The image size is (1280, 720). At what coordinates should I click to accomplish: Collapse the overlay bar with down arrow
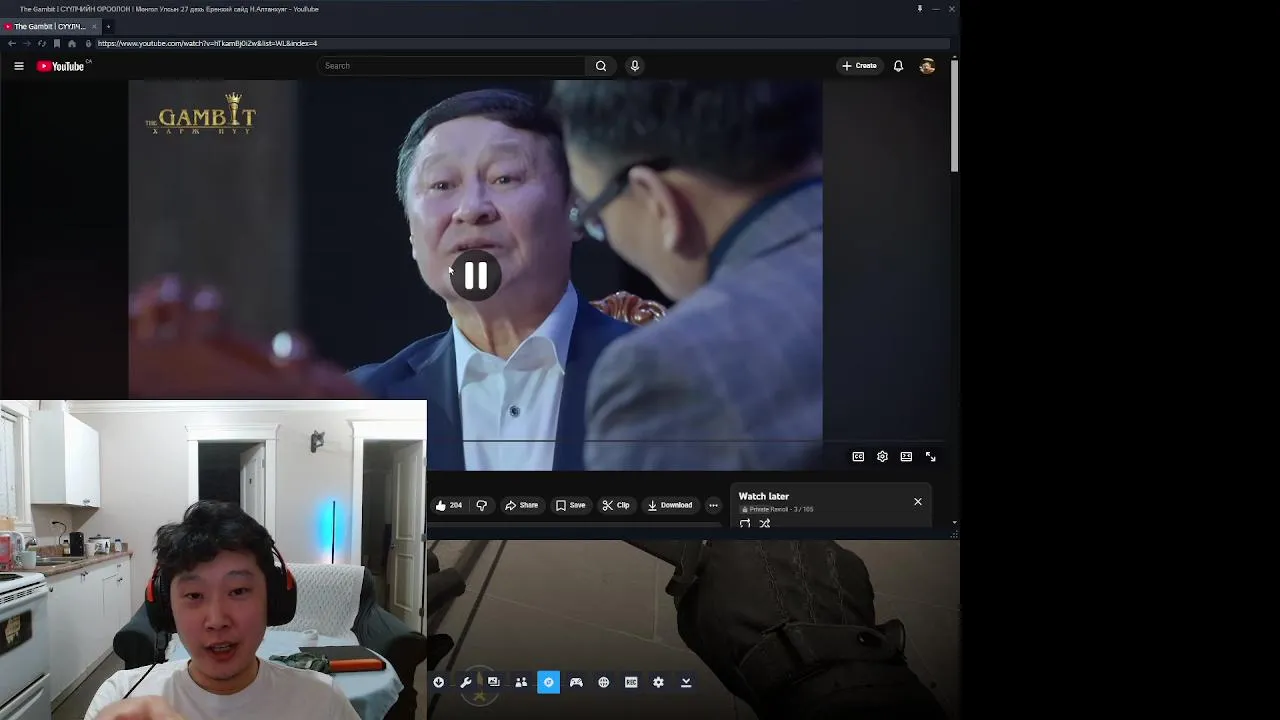pyautogui.click(x=686, y=682)
